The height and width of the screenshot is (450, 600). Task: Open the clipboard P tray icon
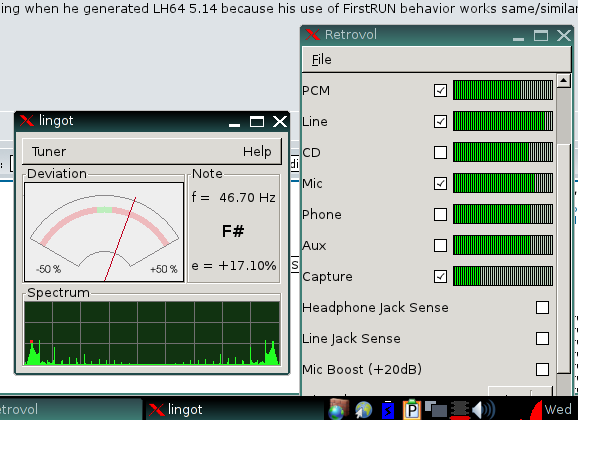pyautogui.click(x=412, y=409)
